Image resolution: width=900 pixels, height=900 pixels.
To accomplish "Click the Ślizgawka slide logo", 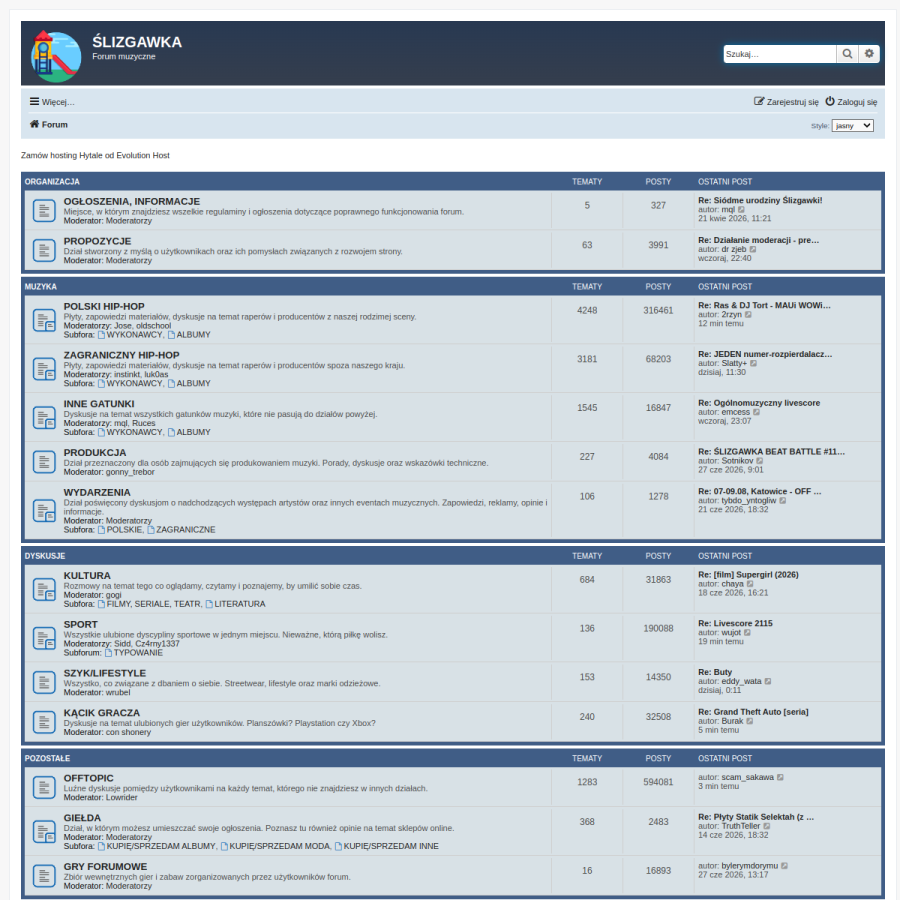I will [x=56, y=56].
